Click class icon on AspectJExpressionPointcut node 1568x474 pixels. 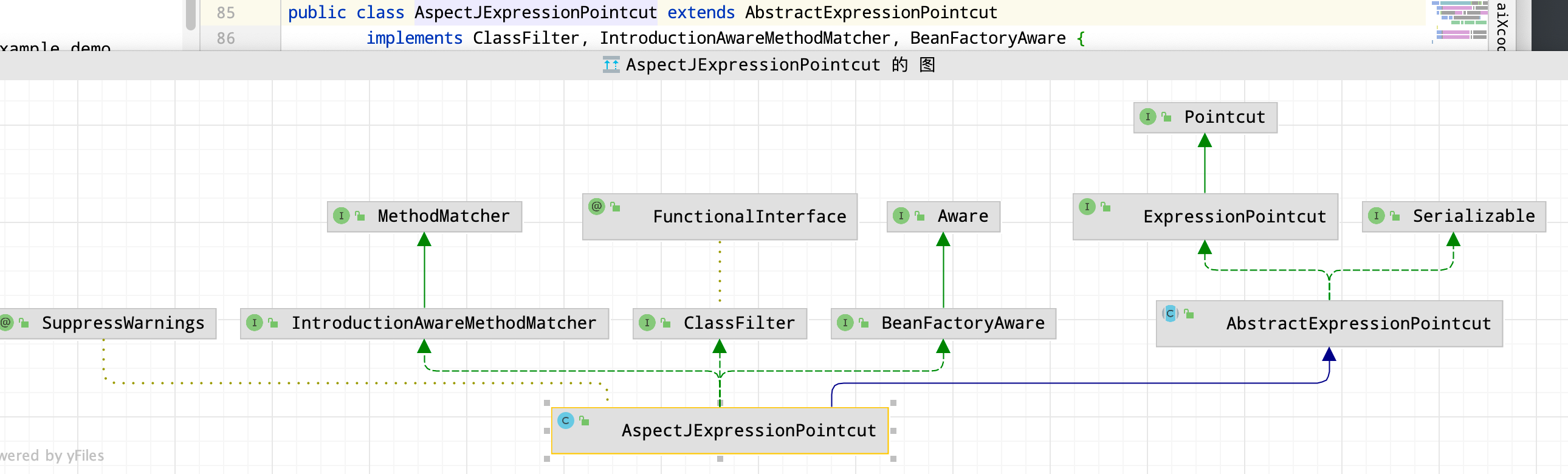tap(565, 421)
